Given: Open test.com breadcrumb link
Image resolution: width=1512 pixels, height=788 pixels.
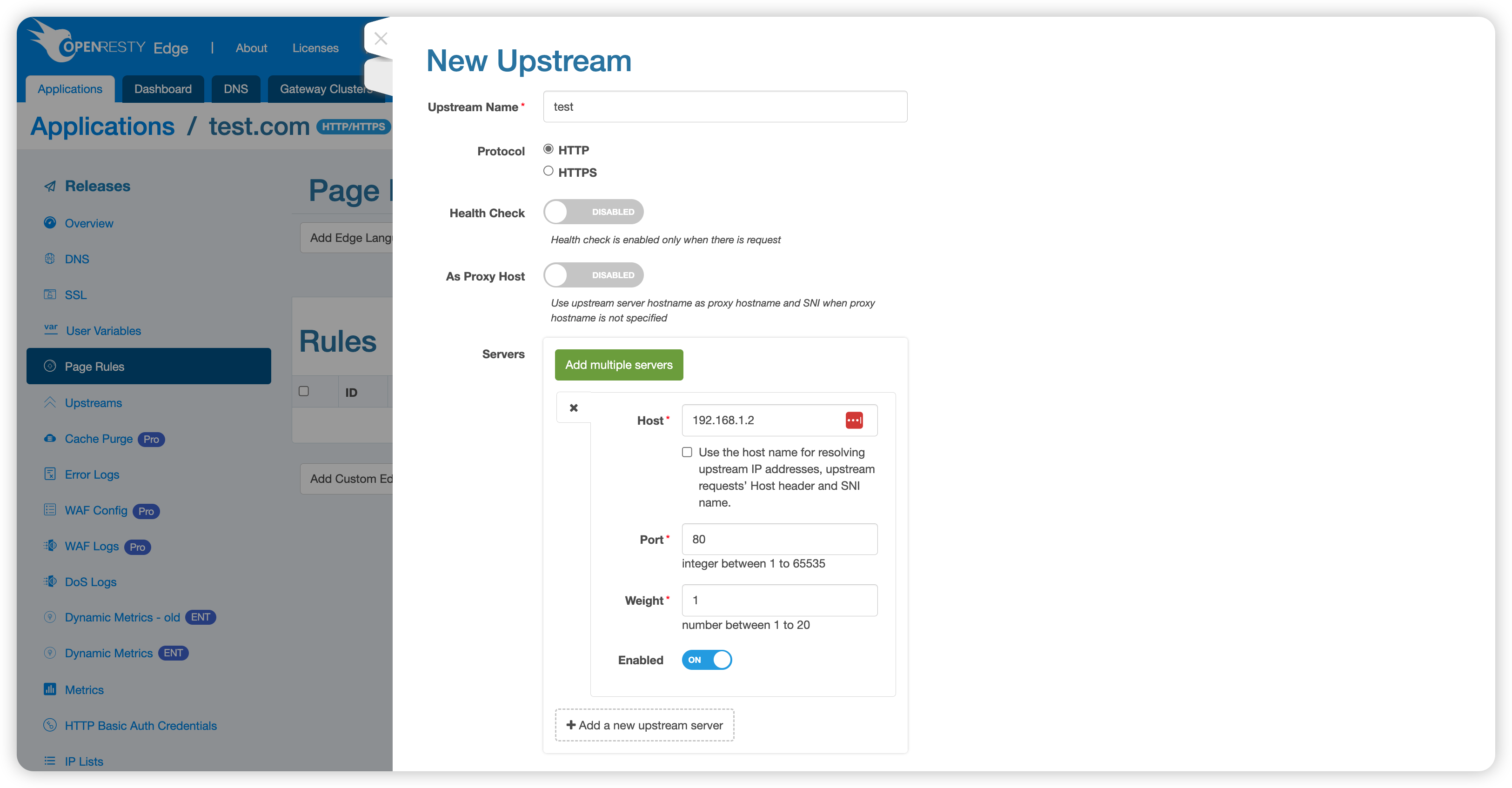Looking at the screenshot, I should (x=259, y=126).
